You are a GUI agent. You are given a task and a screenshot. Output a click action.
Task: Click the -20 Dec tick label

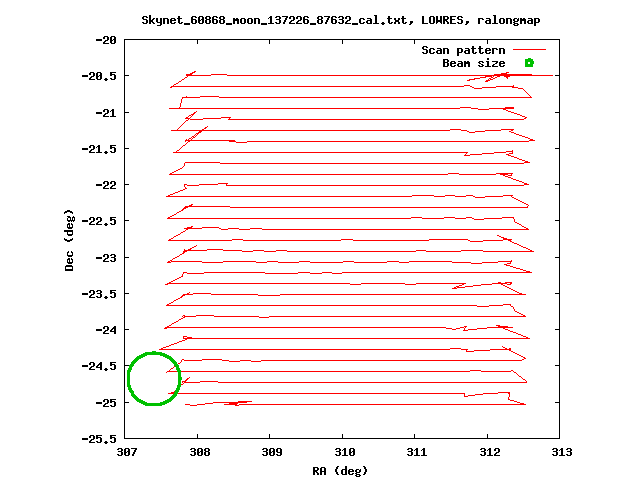106,40
